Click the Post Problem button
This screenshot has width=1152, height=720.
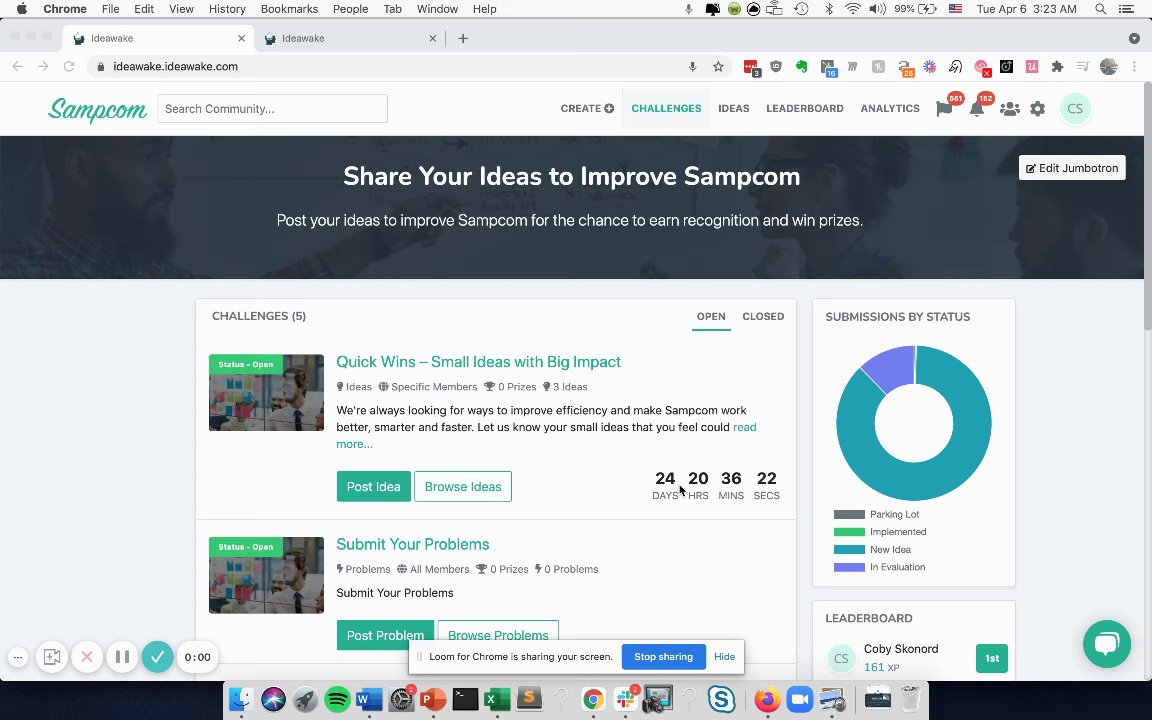point(385,636)
